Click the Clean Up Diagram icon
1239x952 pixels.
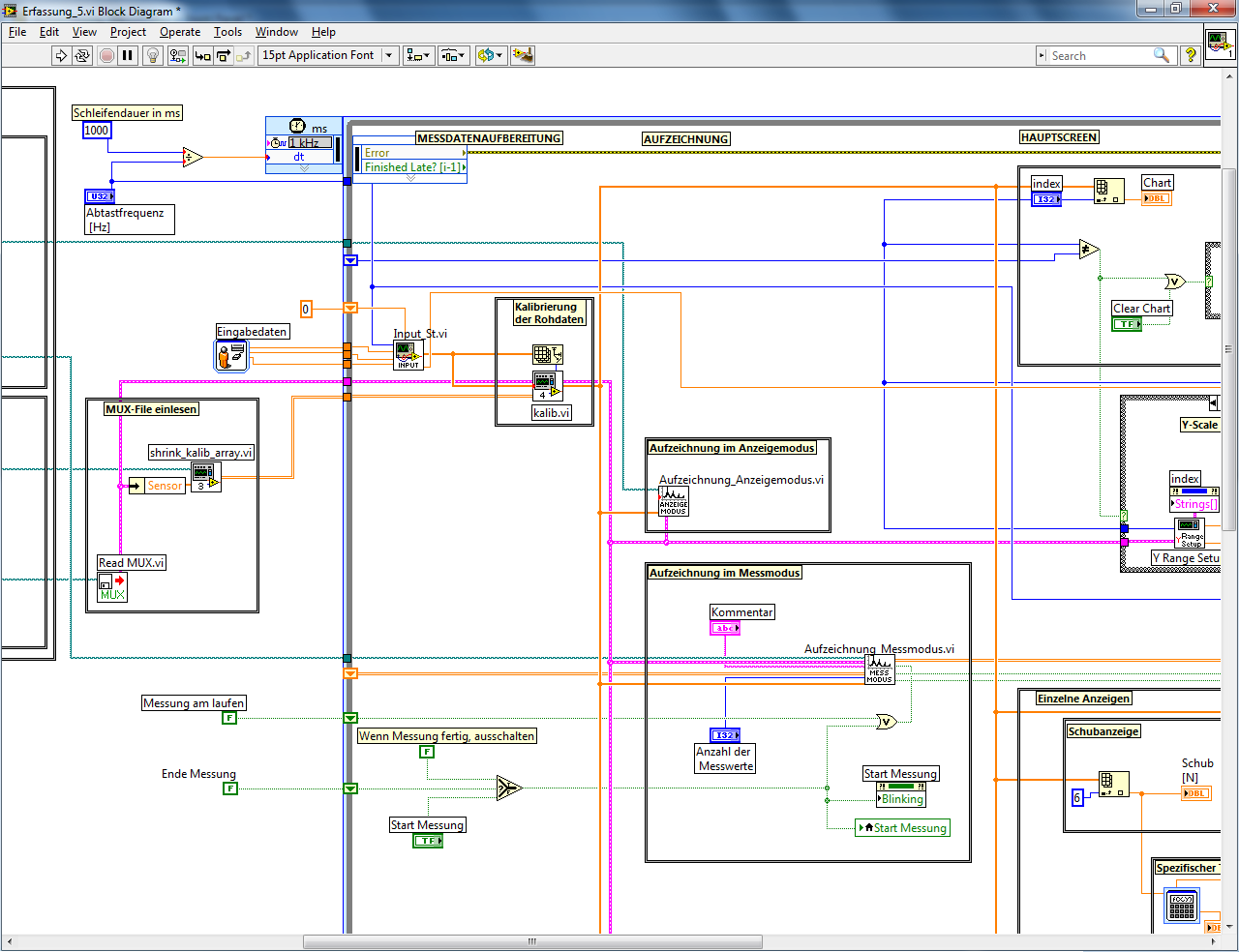523,56
